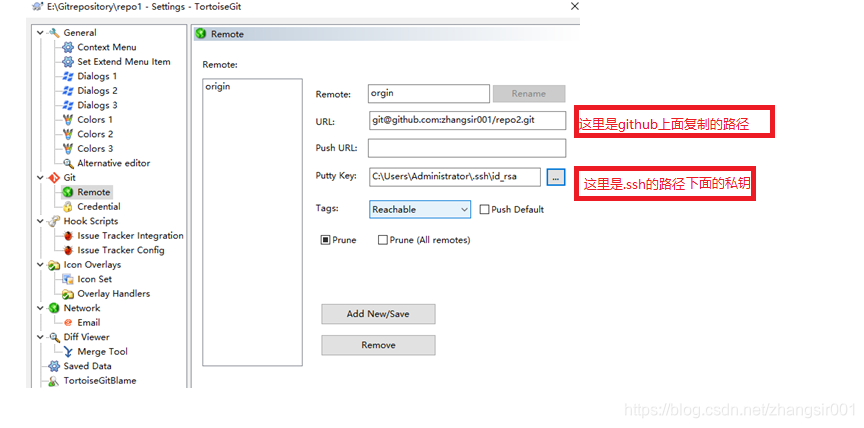864x428 pixels.
Task: Open the Tags Reachable dropdown
Action: click(x=420, y=209)
